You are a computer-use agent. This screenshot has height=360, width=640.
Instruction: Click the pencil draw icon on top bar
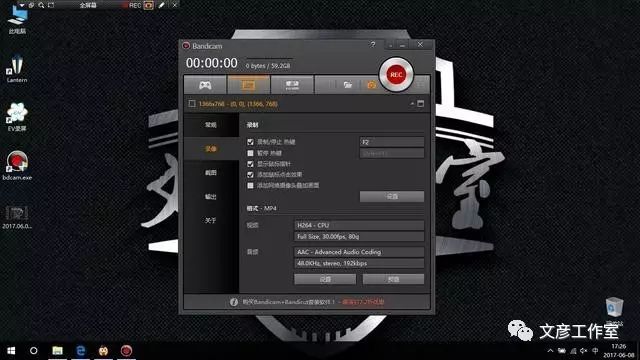pyautogui.click(x=162, y=5)
